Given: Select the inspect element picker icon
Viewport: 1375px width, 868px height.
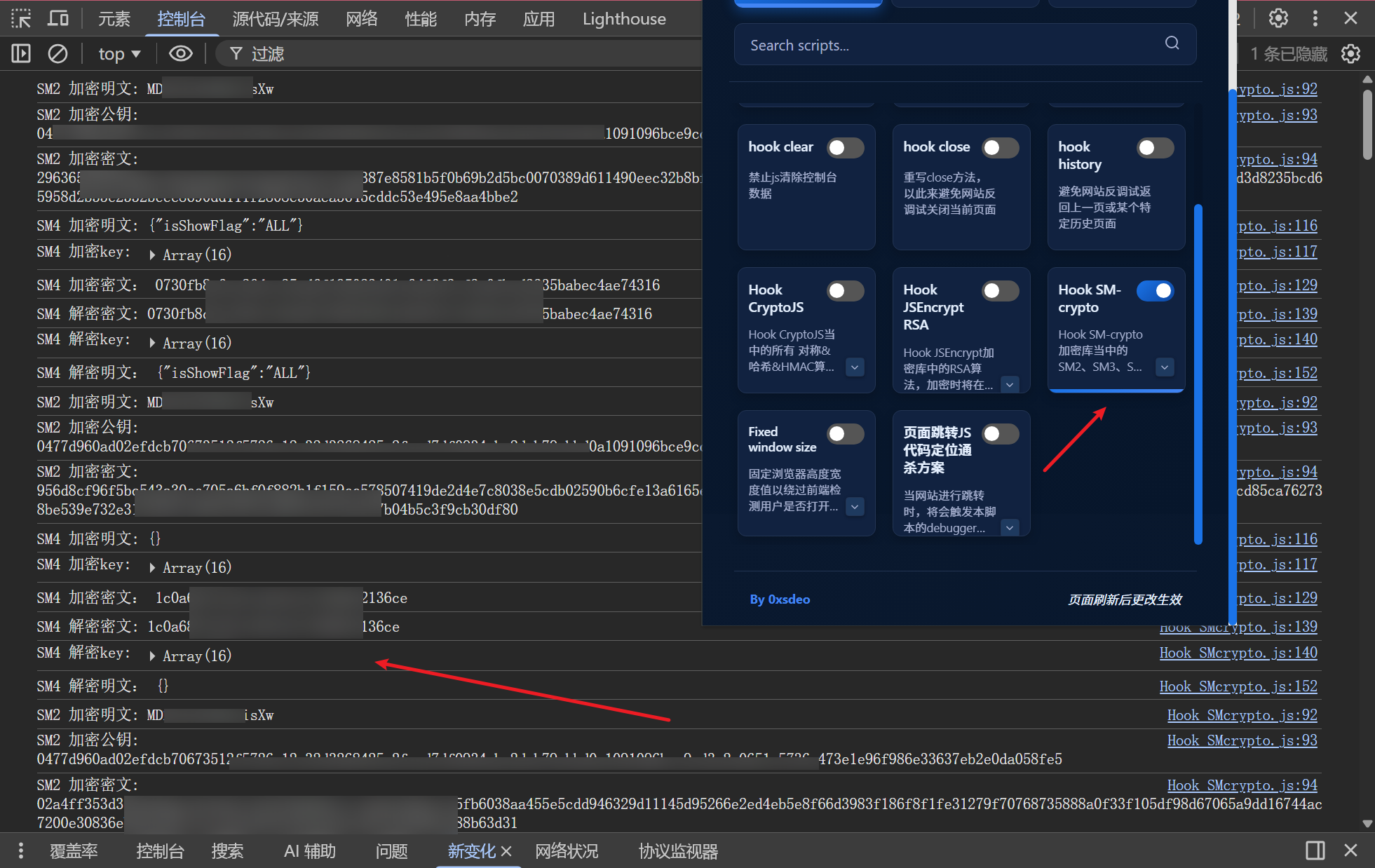Looking at the screenshot, I should (x=21, y=19).
